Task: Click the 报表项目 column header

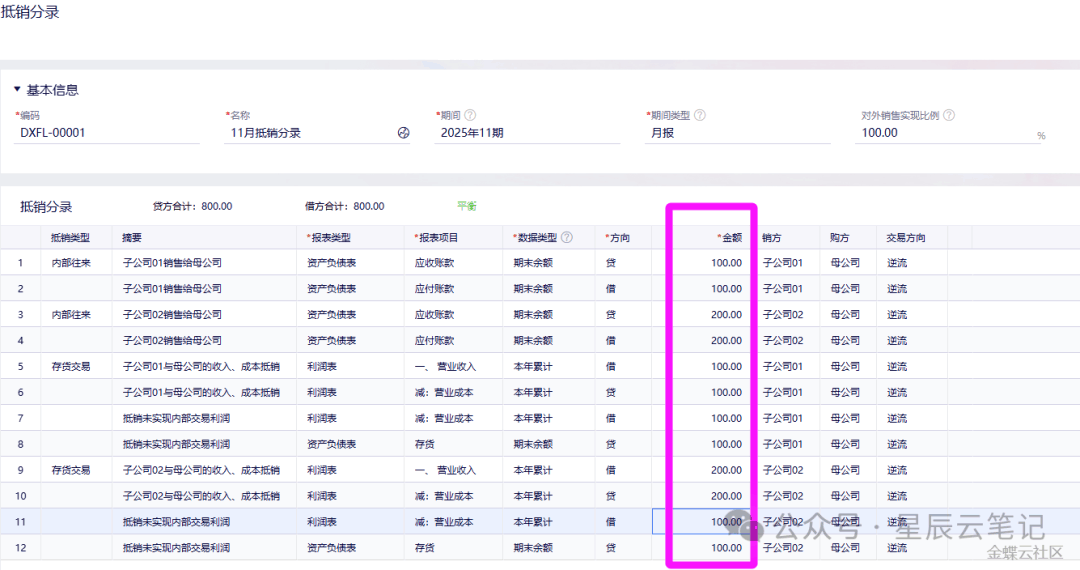Action: point(435,238)
